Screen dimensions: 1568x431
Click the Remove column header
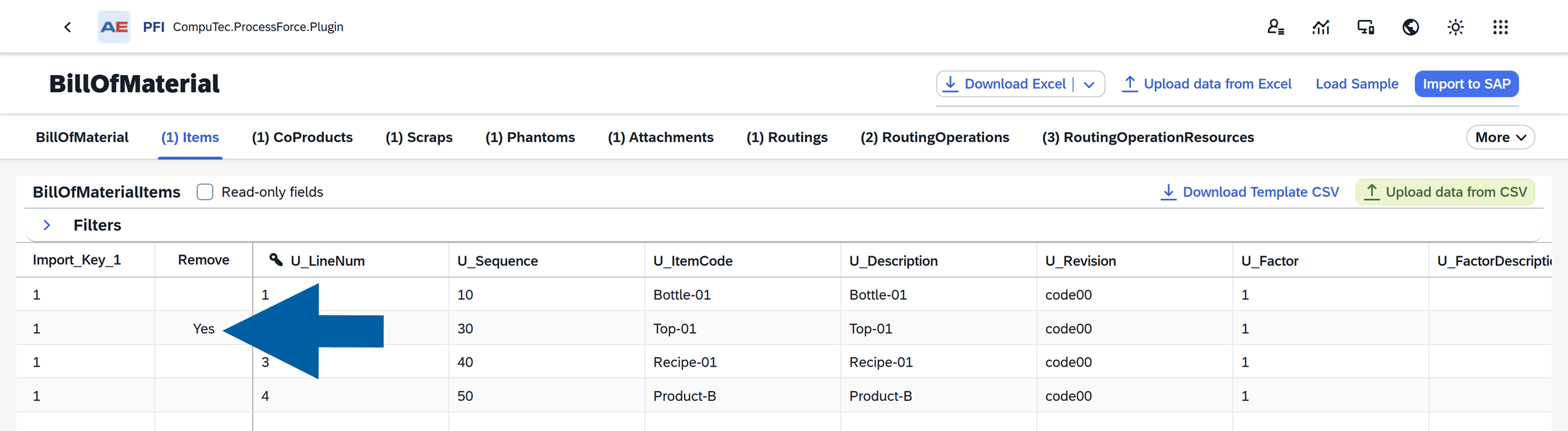204,260
